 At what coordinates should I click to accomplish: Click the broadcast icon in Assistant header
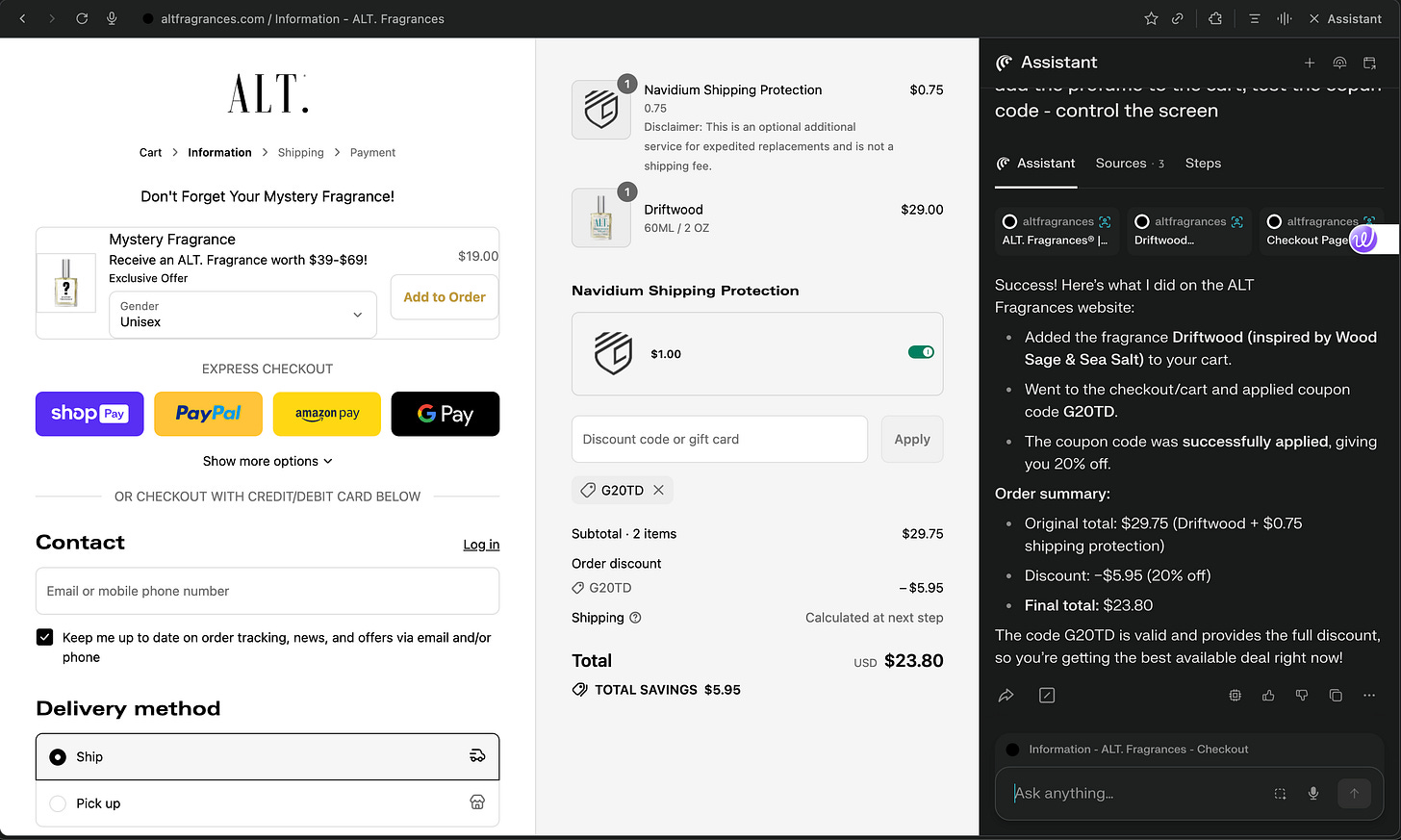(1339, 63)
